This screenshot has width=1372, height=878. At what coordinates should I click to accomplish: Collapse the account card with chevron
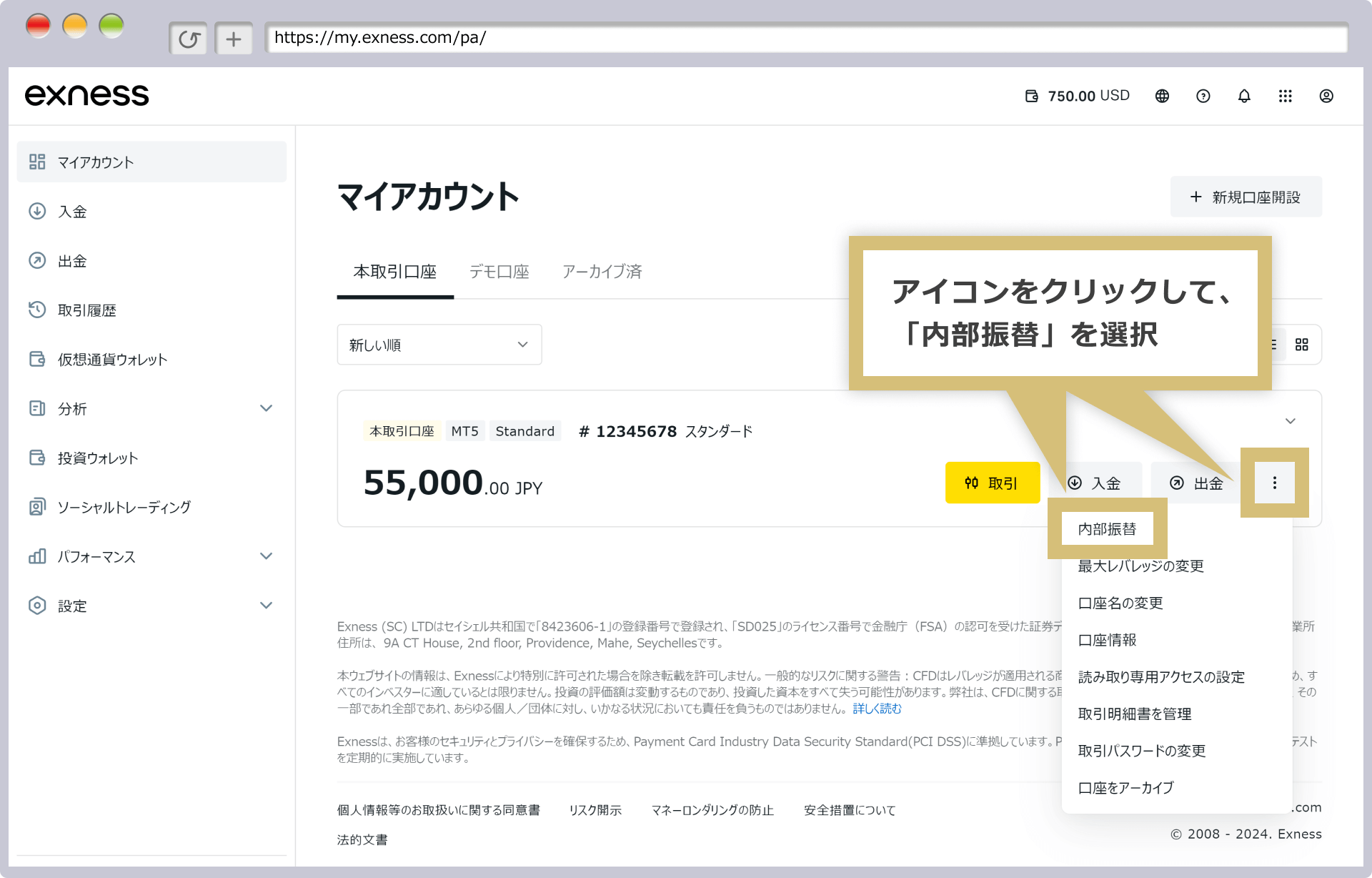1291,421
